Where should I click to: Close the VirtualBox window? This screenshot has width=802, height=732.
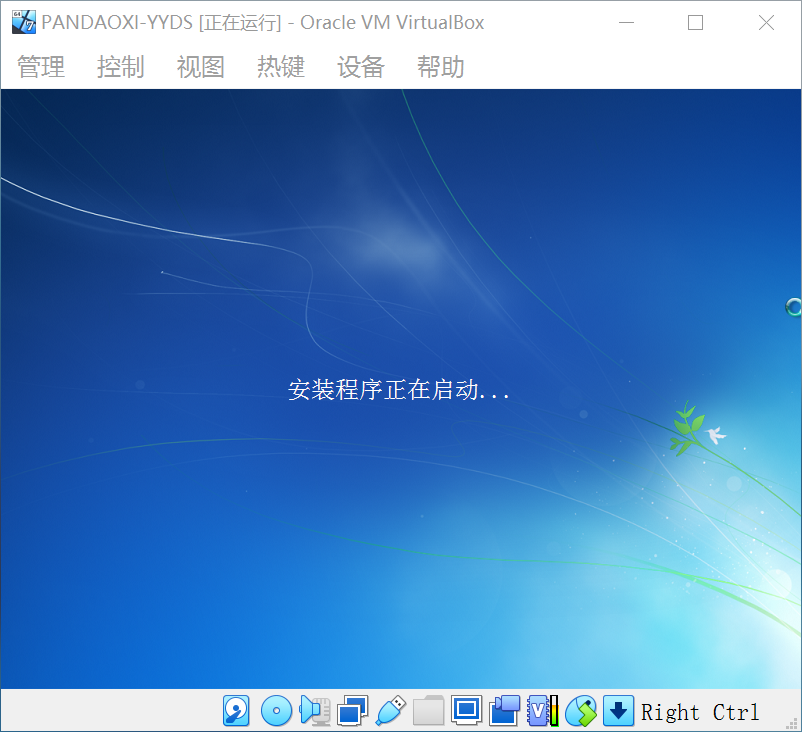(766, 23)
